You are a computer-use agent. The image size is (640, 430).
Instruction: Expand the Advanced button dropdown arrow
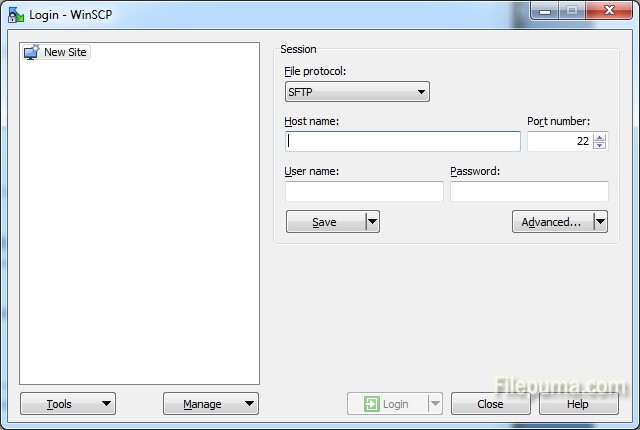tap(600, 222)
